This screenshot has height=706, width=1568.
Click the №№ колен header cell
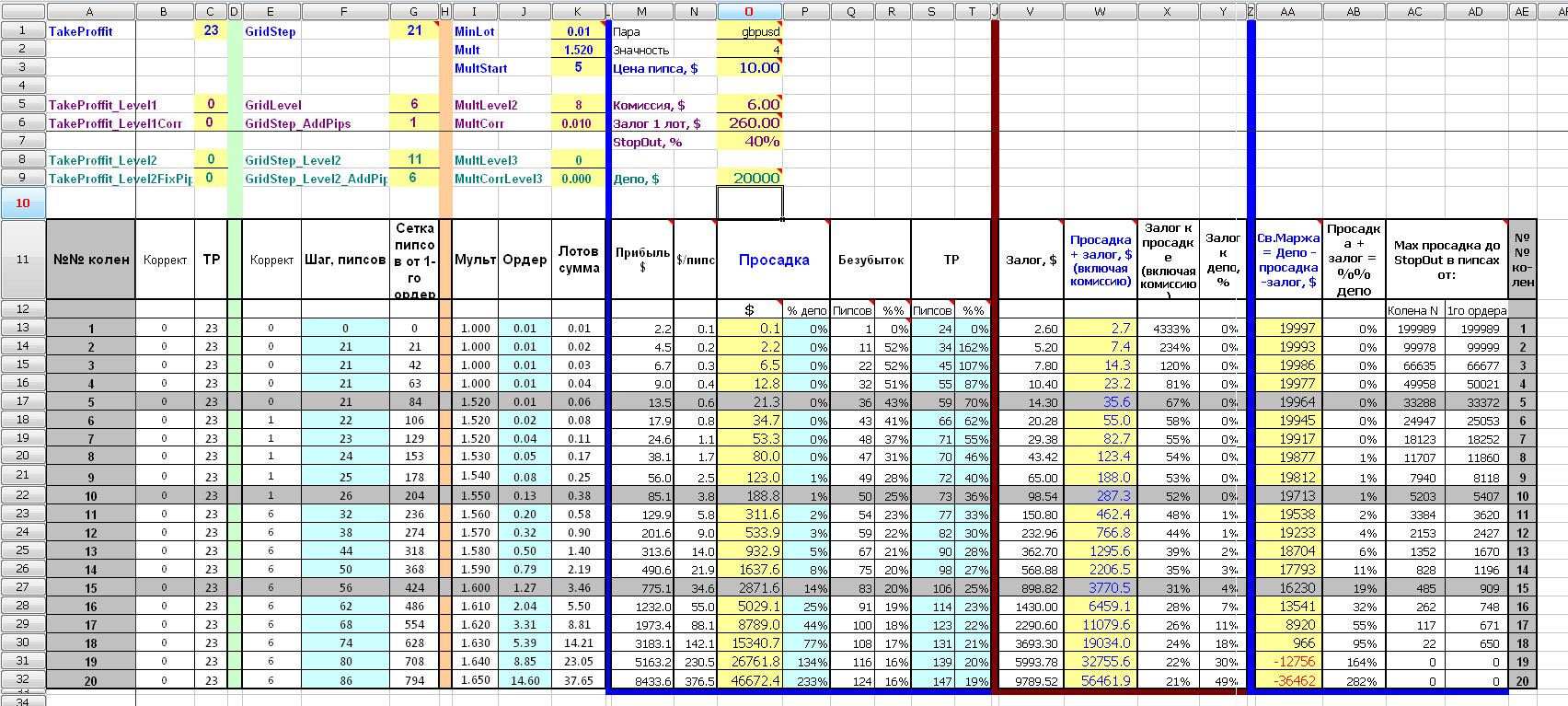click(x=90, y=260)
